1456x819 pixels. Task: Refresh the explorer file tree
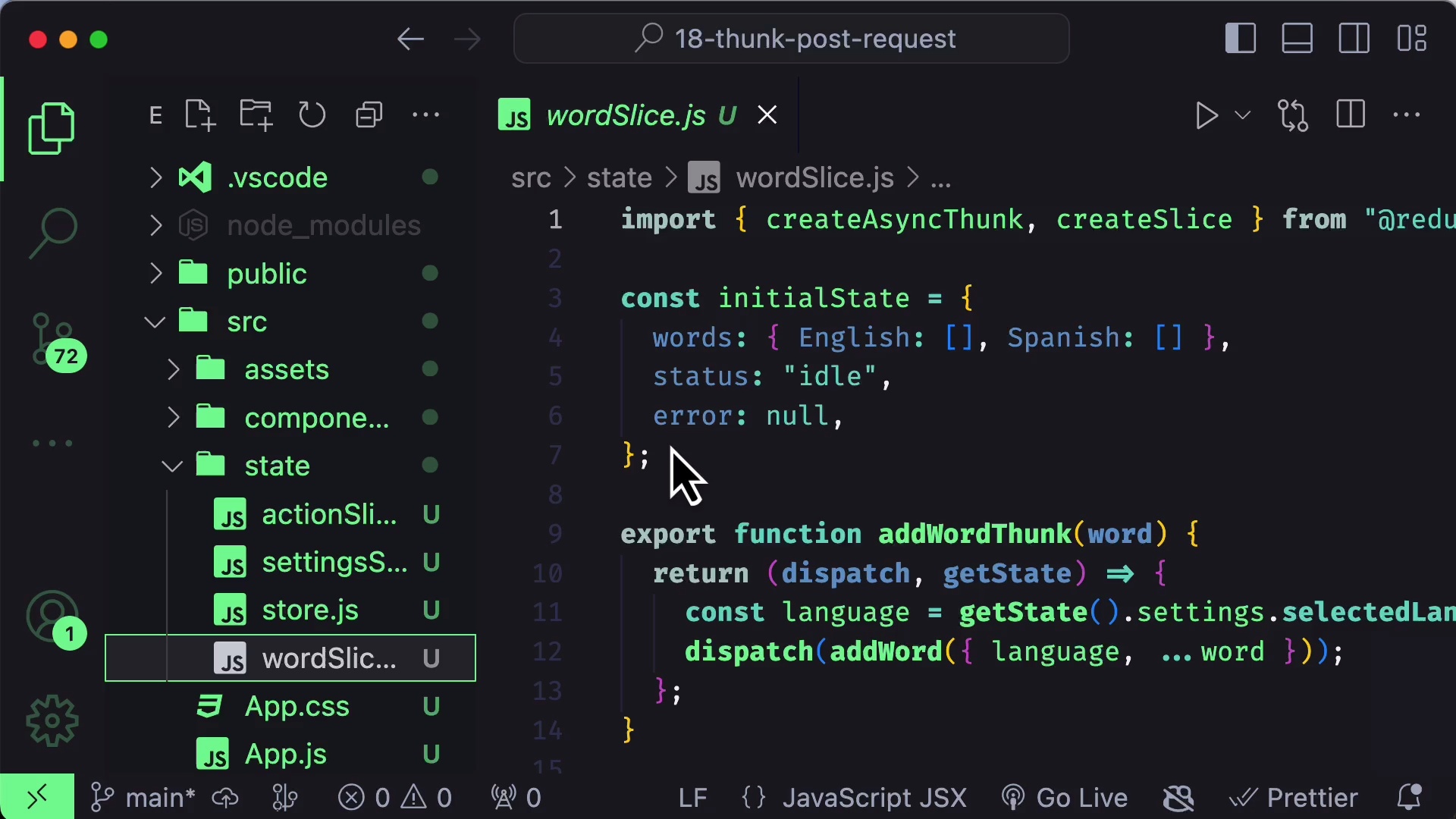coord(312,115)
